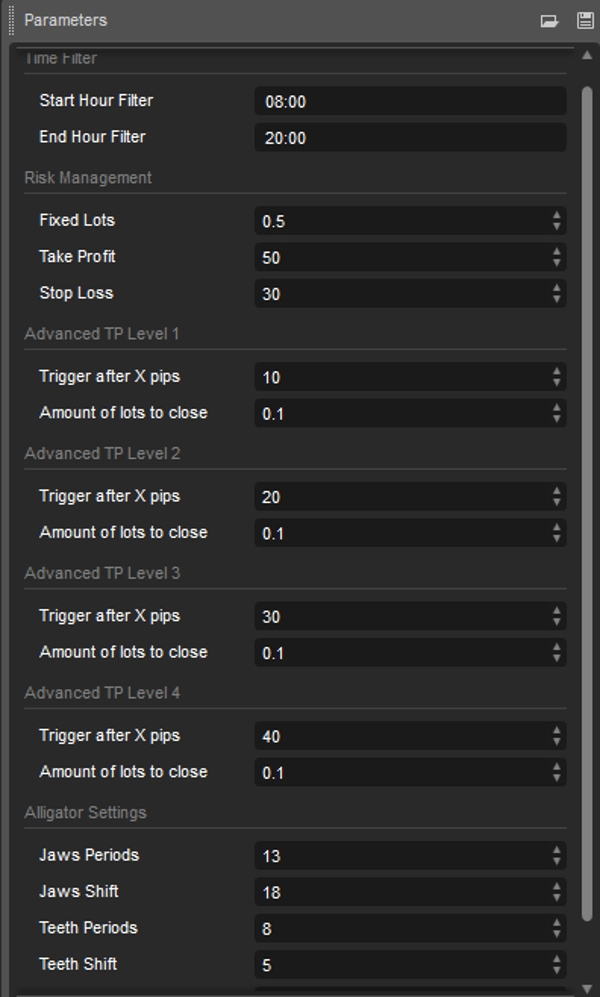Click the scroll down arrow
The width and height of the screenshot is (600, 997).
point(587,988)
